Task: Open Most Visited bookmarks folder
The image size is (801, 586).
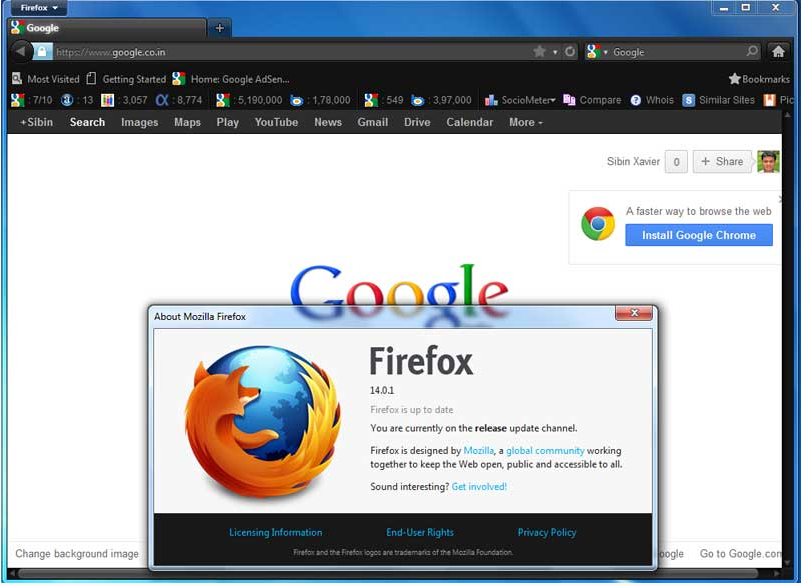Action: pyautogui.click(x=45, y=79)
